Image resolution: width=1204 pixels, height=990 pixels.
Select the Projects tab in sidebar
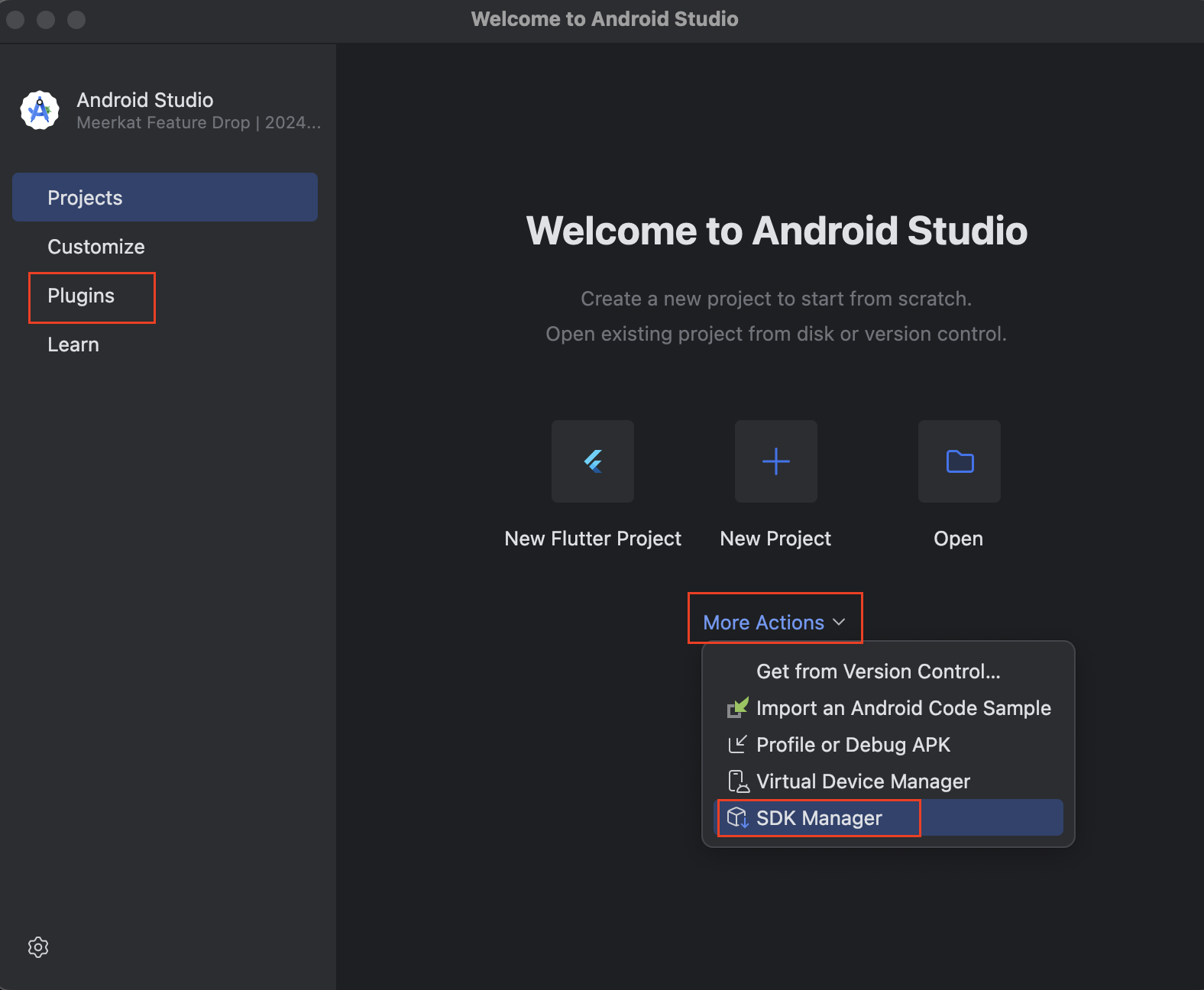point(165,197)
